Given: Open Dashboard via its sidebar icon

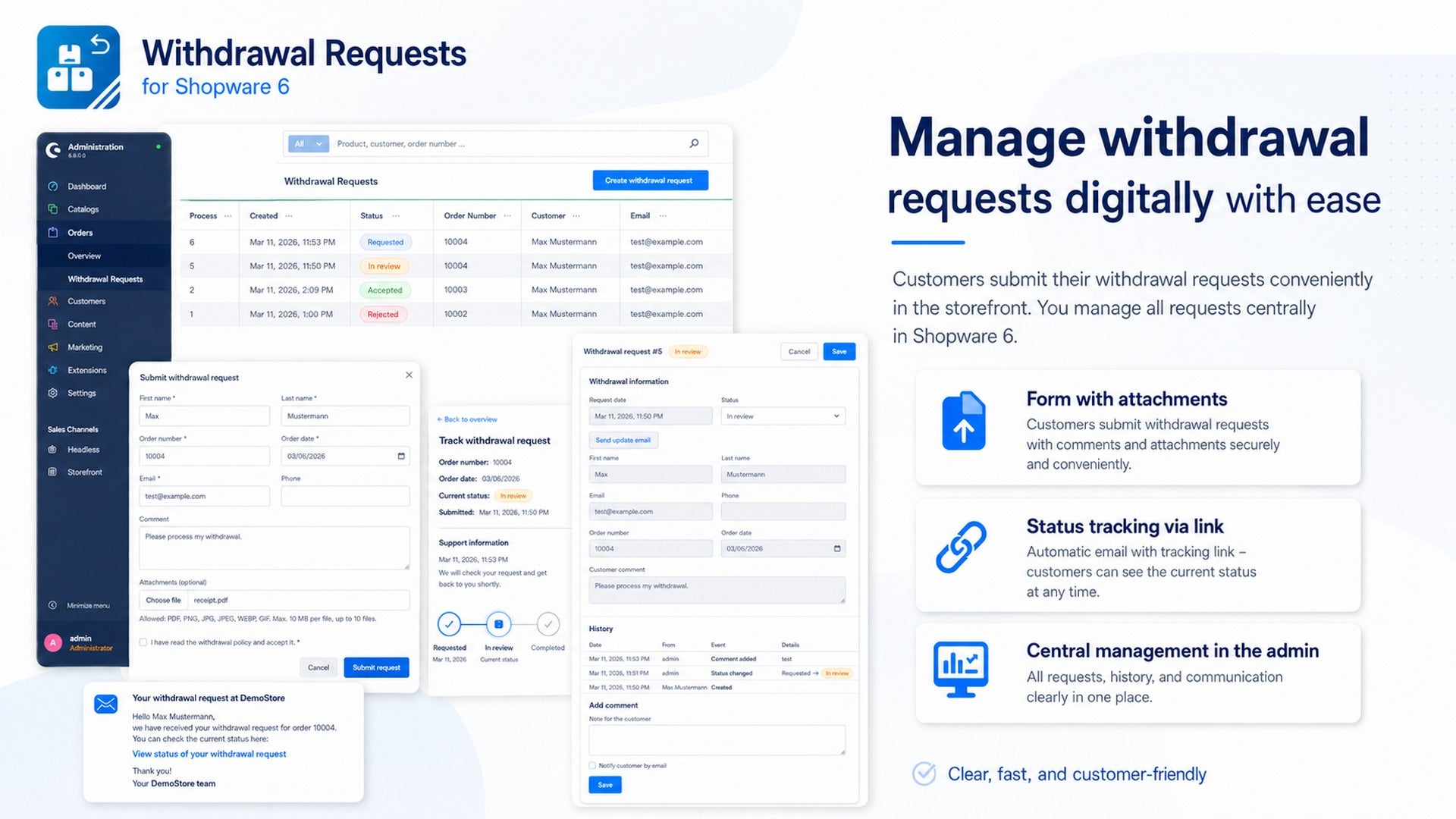Looking at the screenshot, I should pyautogui.click(x=53, y=187).
